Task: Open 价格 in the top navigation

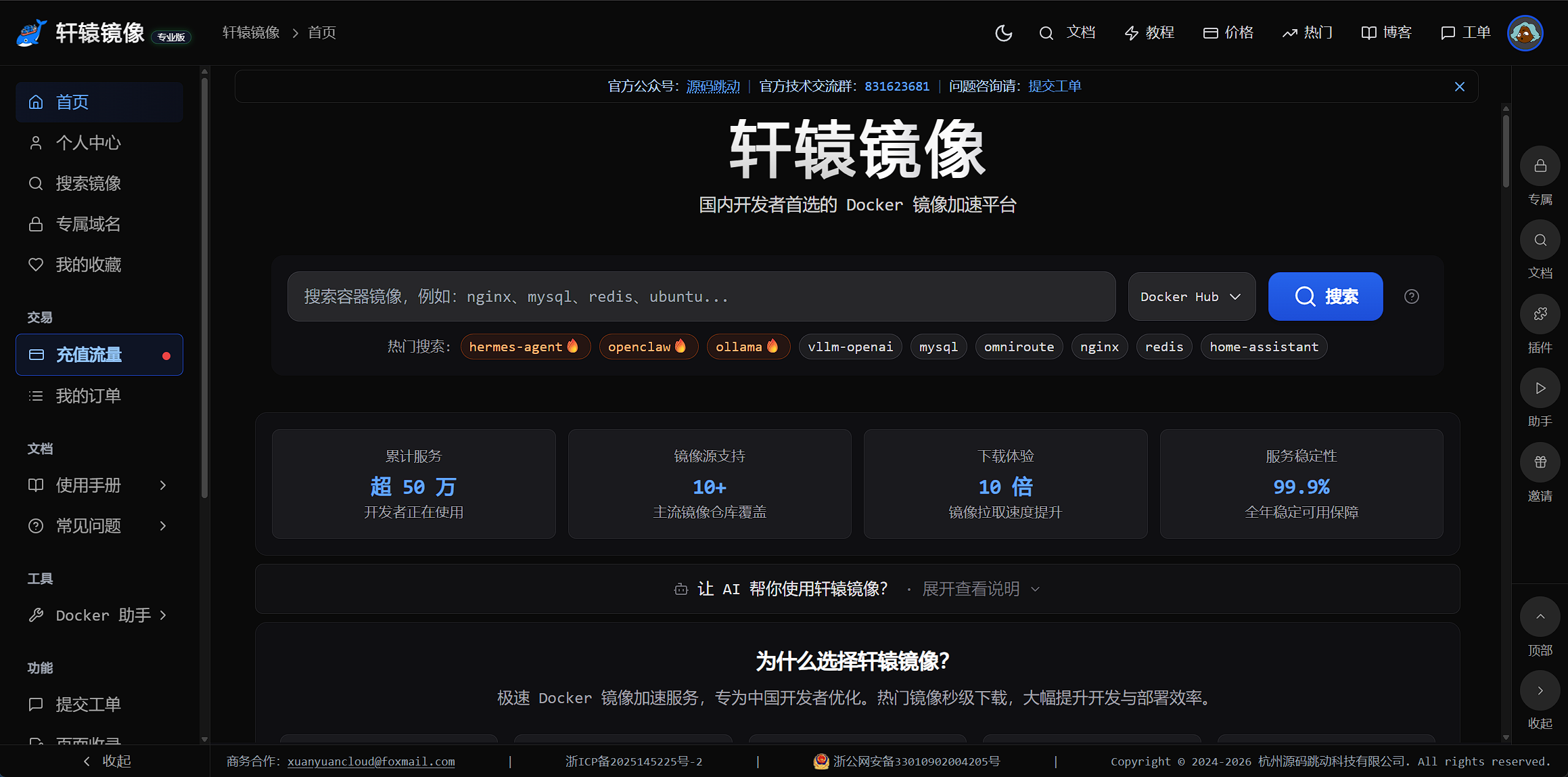Action: [1228, 32]
